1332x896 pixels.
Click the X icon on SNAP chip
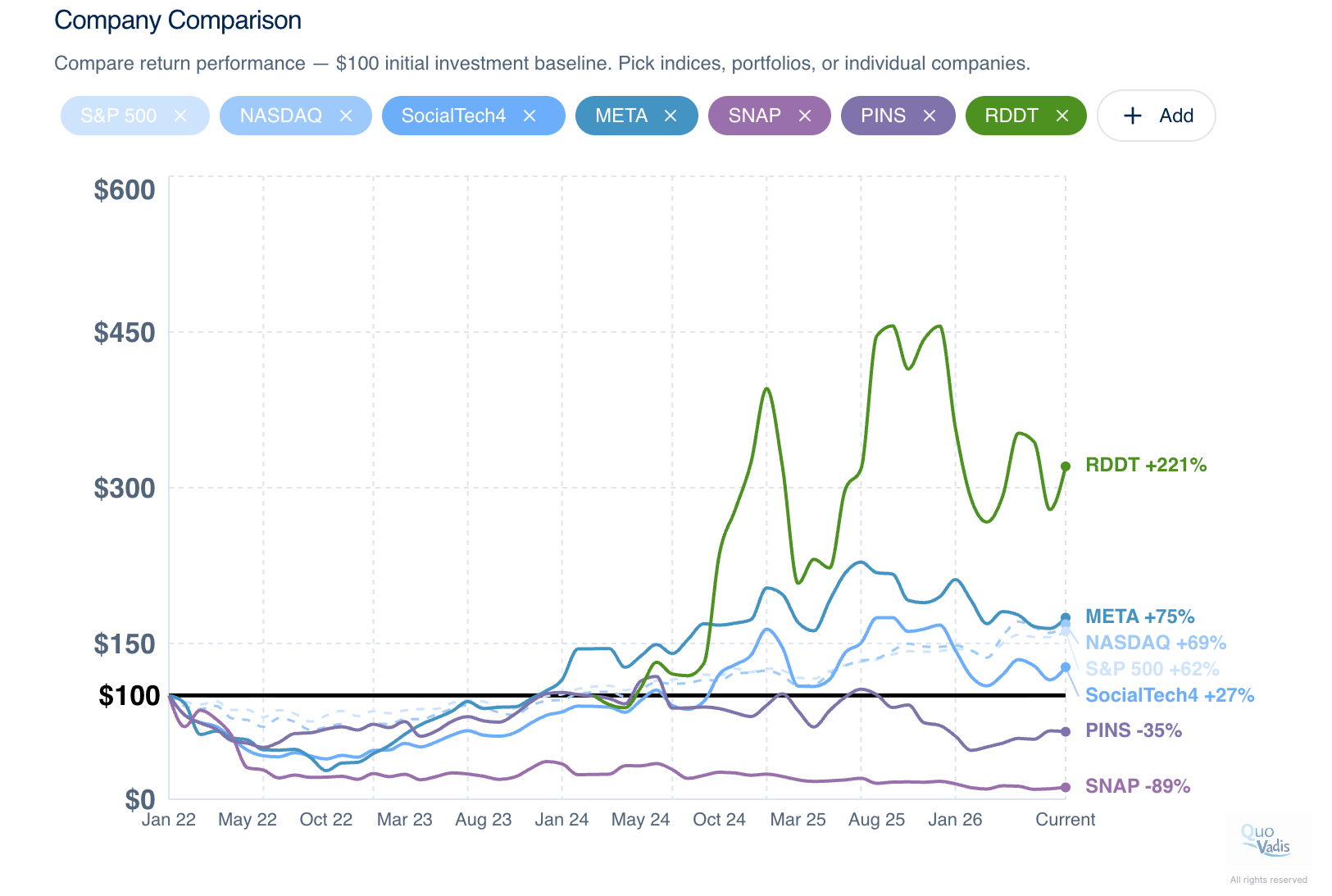tap(805, 116)
